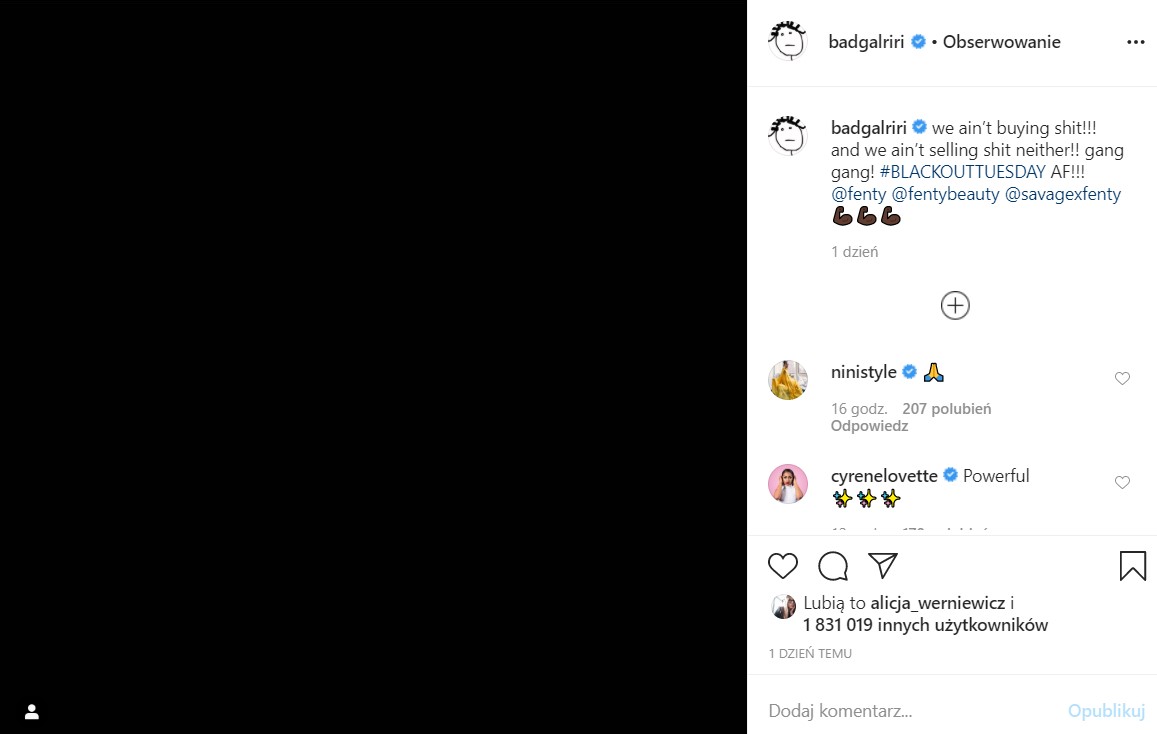Like ninistyle's comment
1157x734 pixels.
coord(1122,378)
